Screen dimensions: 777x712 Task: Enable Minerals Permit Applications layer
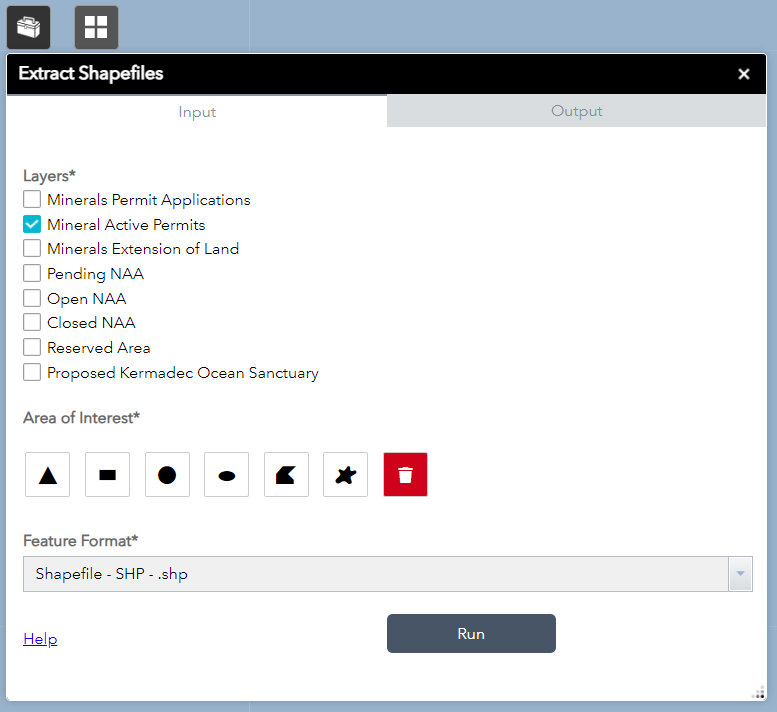tap(32, 200)
